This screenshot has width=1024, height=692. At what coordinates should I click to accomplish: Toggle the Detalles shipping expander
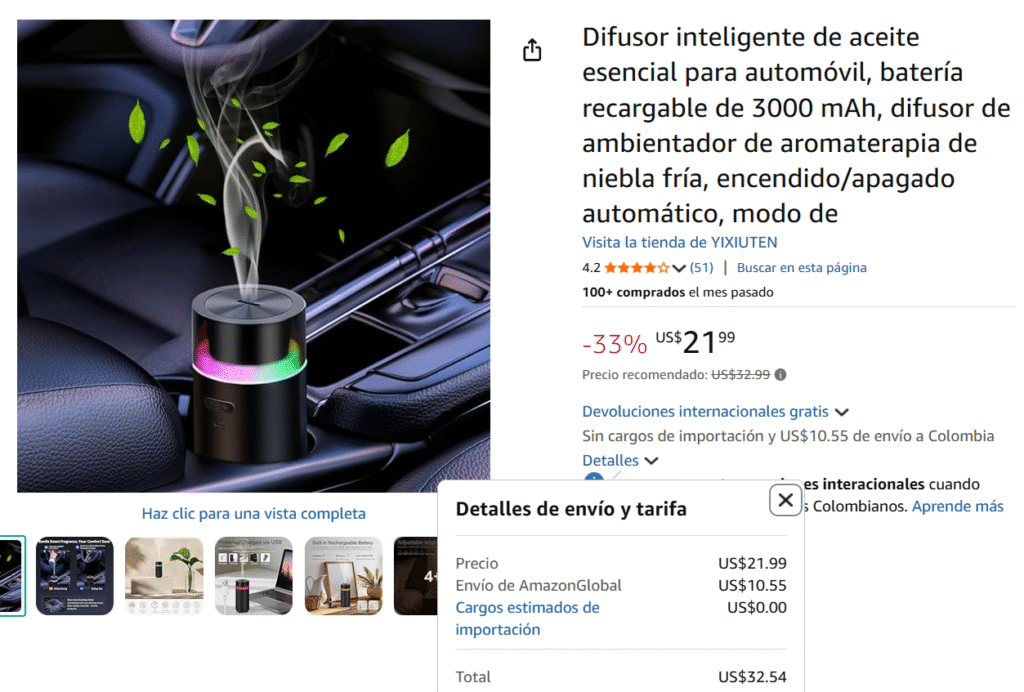pyautogui.click(x=620, y=460)
